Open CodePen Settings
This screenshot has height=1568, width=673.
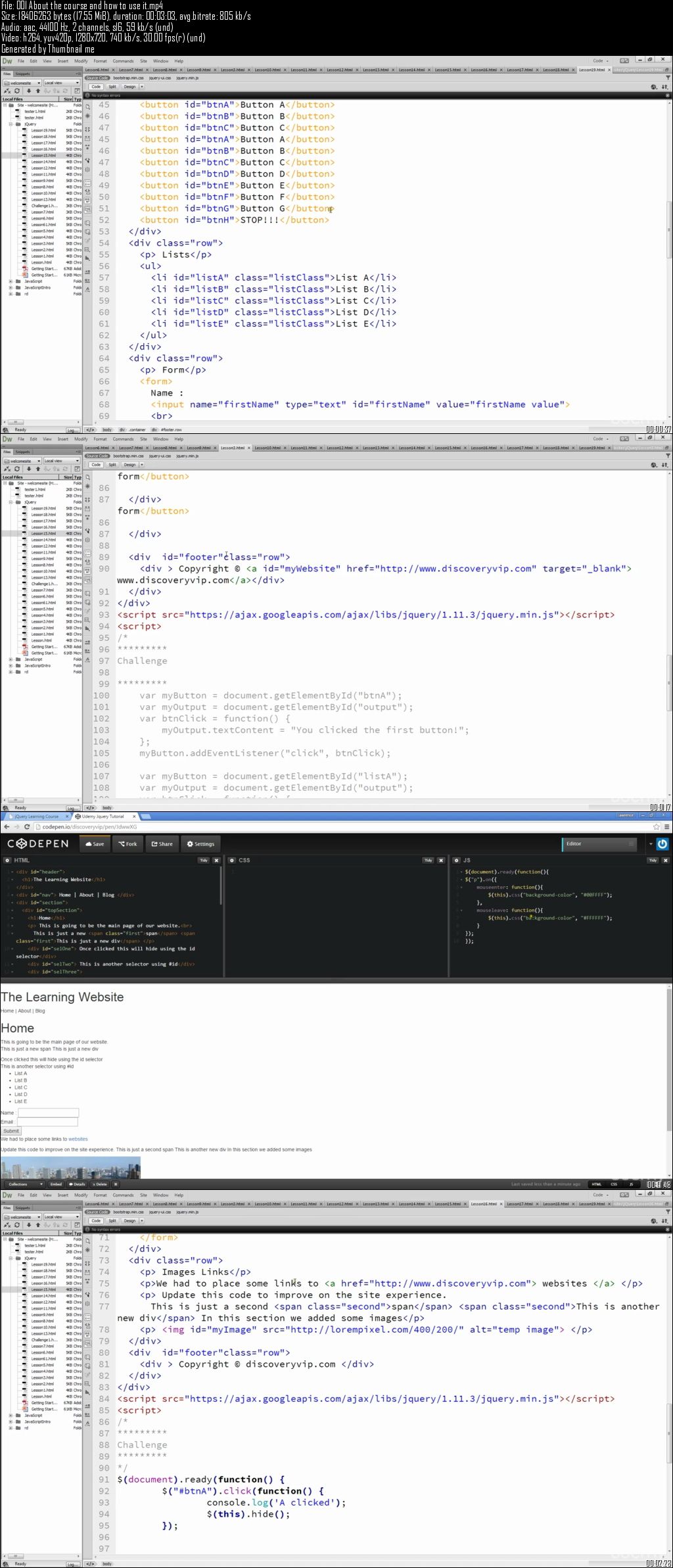tap(200, 843)
